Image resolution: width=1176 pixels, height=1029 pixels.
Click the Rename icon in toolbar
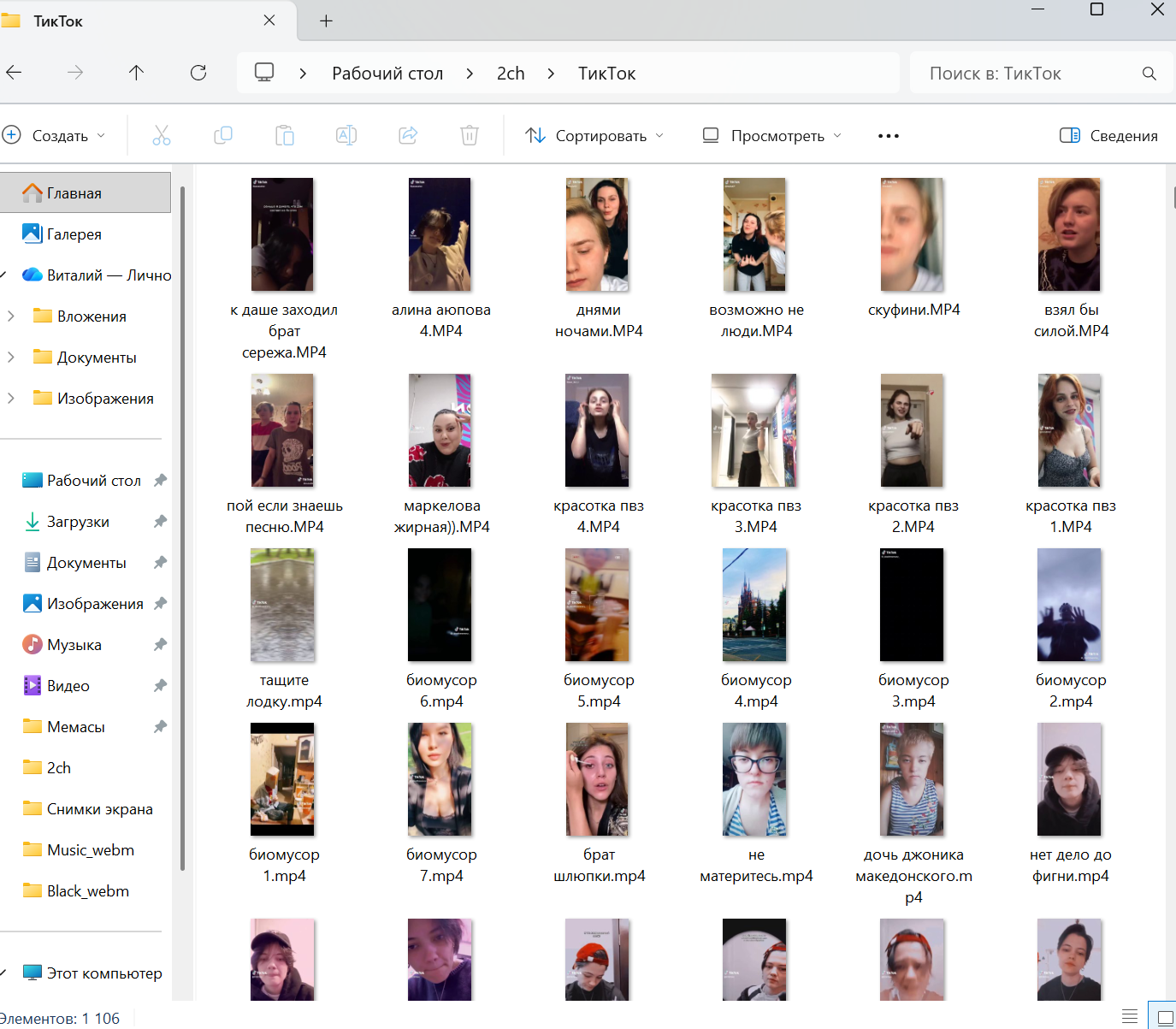pyautogui.click(x=346, y=135)
